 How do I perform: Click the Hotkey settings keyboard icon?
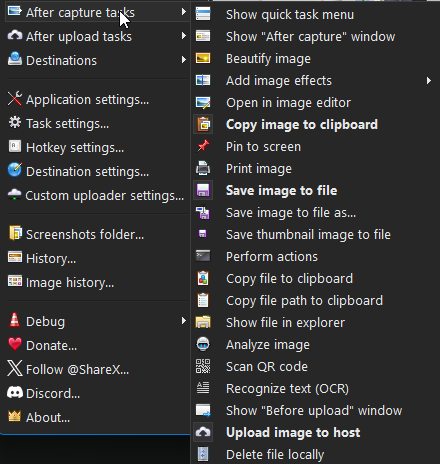15,146
